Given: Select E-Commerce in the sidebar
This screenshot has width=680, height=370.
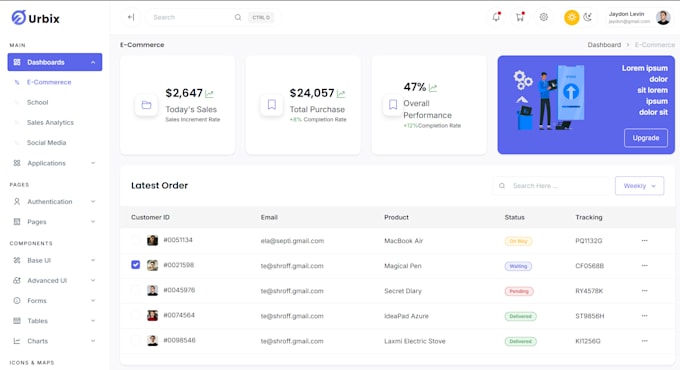Looking at the screenshot, I should click(x=49, y=82).
